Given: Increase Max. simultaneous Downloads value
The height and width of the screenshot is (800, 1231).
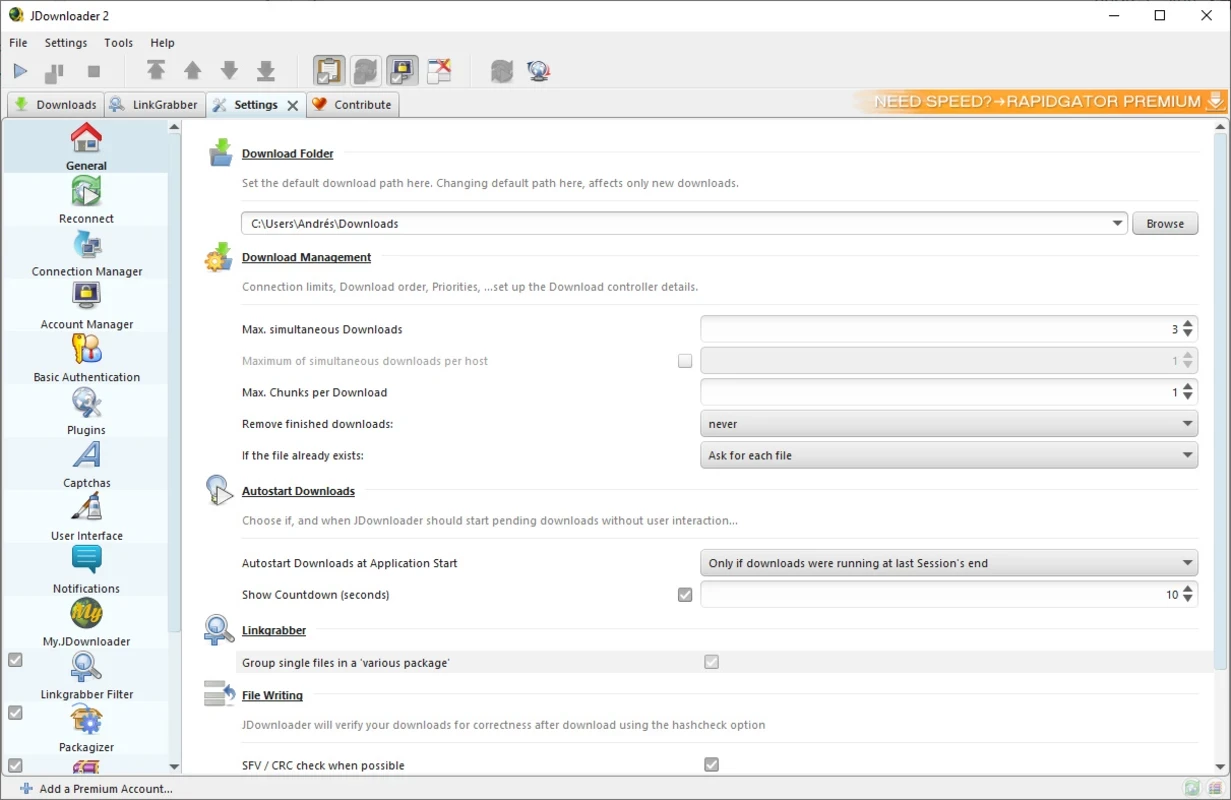Looking at the screenshot, I should pyautogui.click(x=1188, y=324).
